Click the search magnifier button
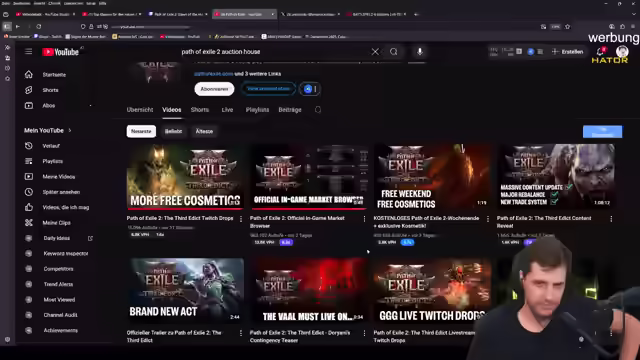This screenshot has height=360, width=640. click(393, 52)
